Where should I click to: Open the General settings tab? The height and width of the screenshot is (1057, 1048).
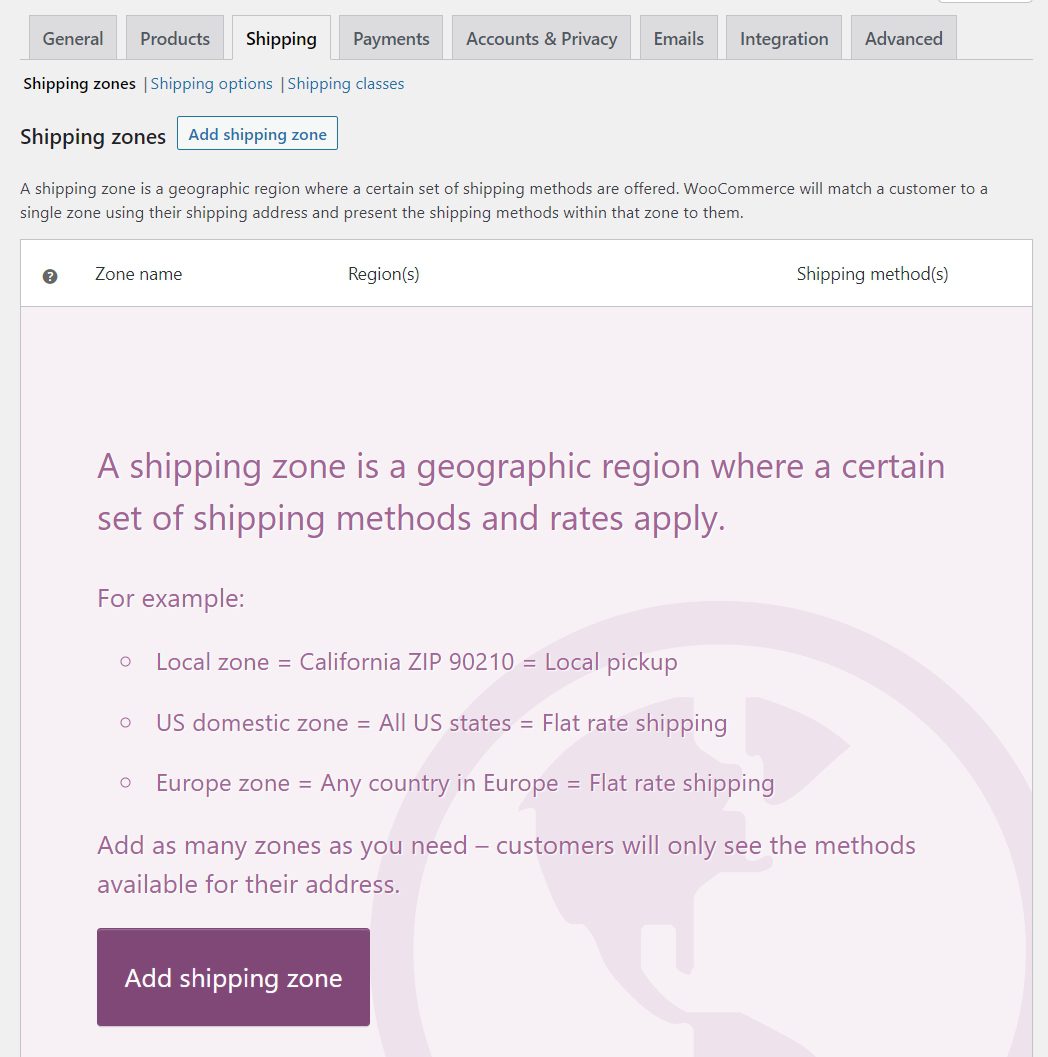[72, 37]
